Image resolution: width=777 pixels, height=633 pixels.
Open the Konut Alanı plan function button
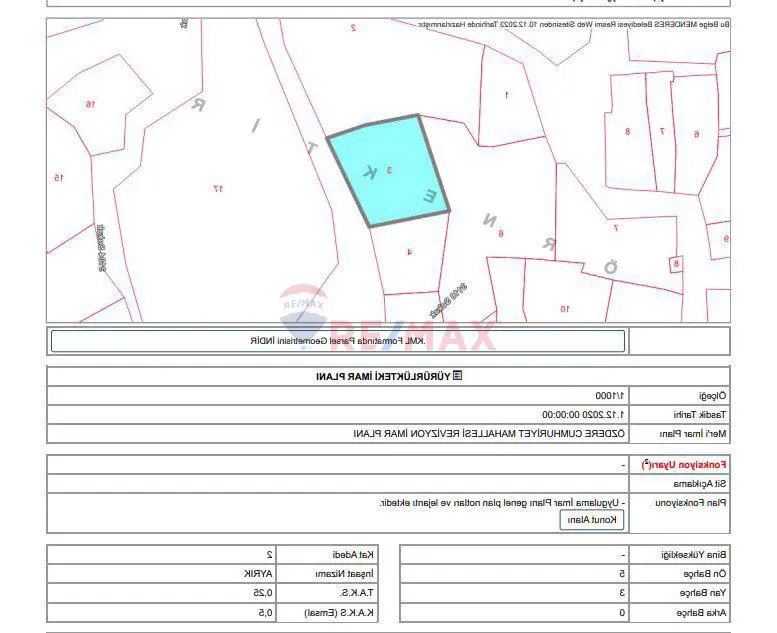coord(592,520)
